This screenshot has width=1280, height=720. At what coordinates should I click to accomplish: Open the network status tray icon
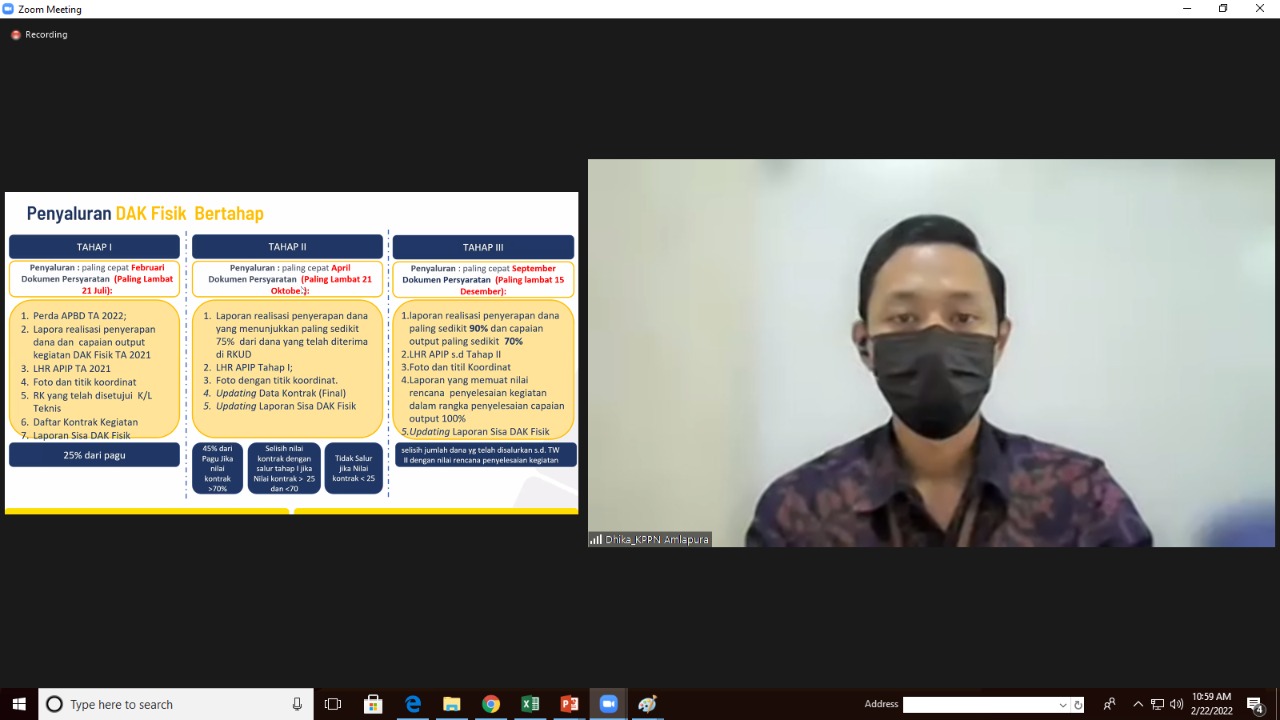click(x=1157, y=704)
